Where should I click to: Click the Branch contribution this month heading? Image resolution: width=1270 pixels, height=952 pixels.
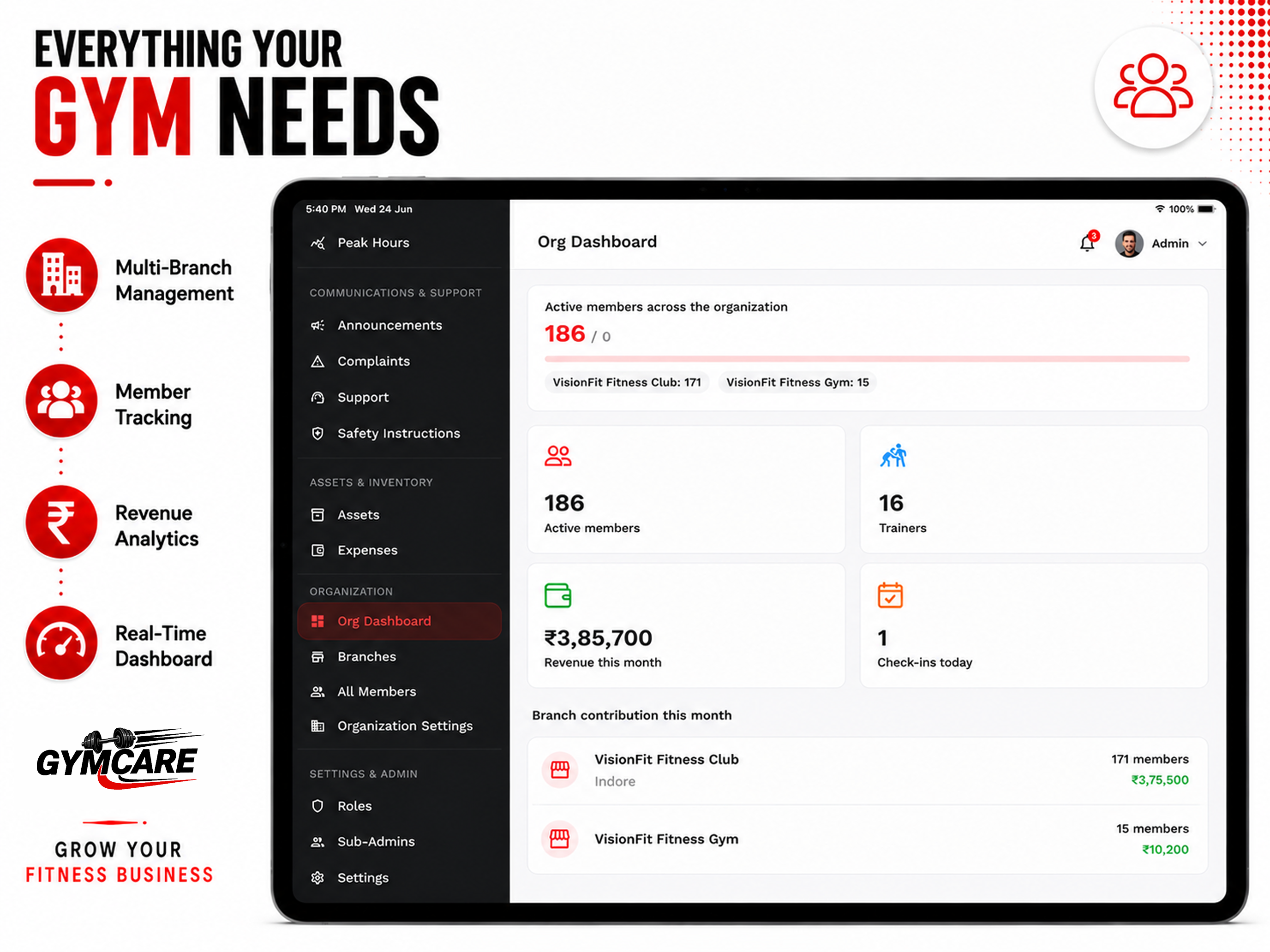632,715
